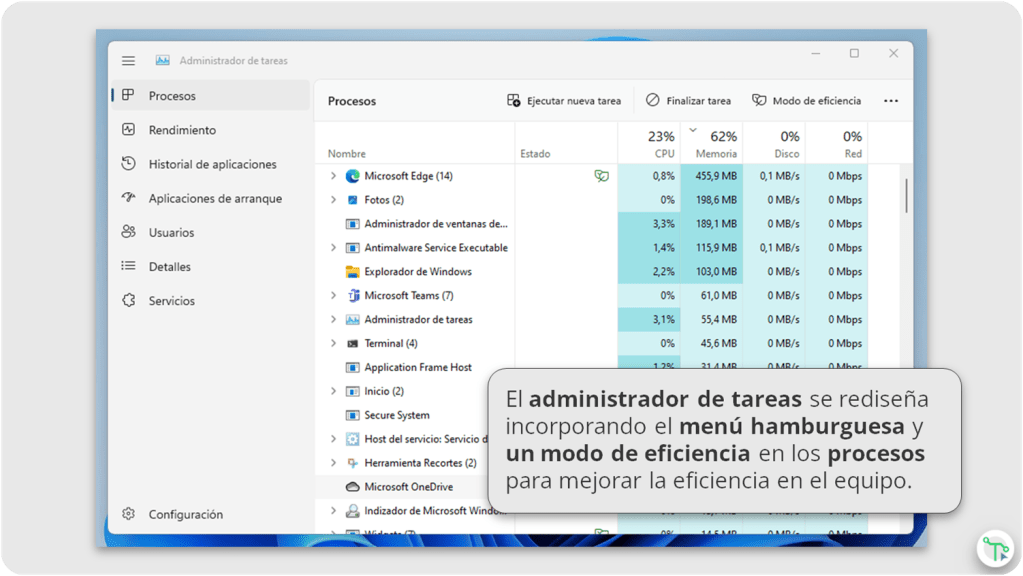Image resolution: width=1023 pixels, height=576 pixels.
Task: Expand the Terminal (4) process group
Action: [x=334, y=343]
